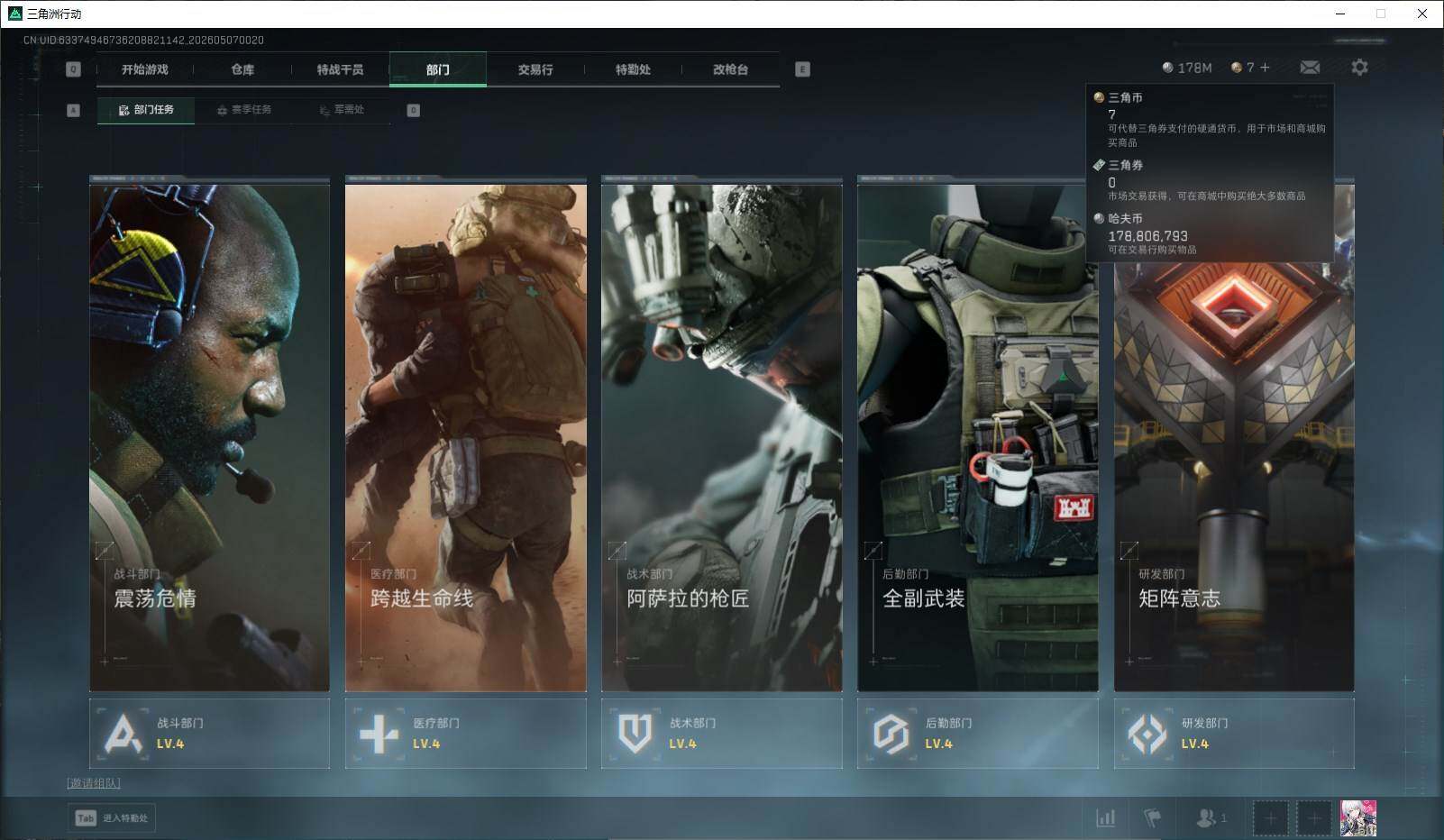
Task: Switch to the 改枪台 tab
Action: (730, 69)
